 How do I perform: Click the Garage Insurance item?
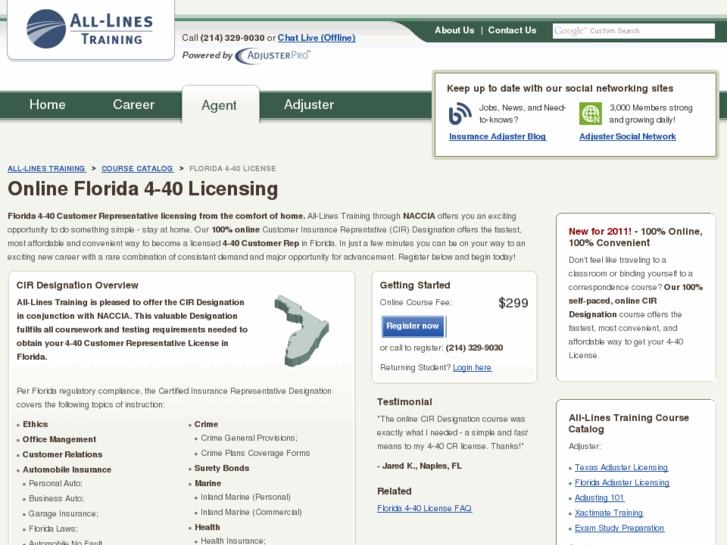(64, 514)
